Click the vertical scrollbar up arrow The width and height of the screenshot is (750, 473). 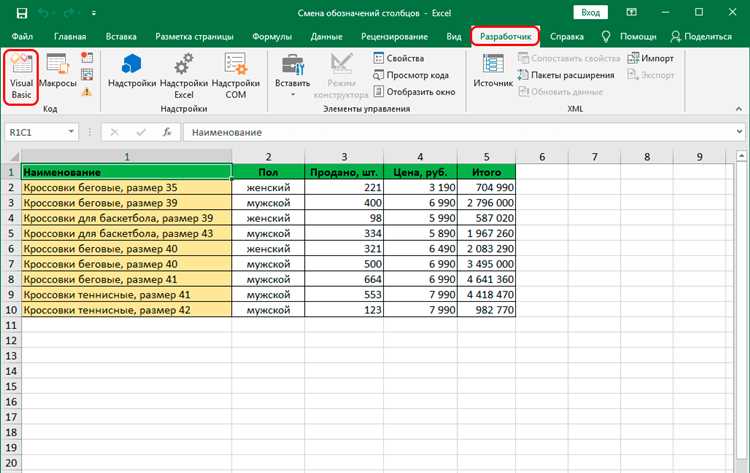pos(741,156)
